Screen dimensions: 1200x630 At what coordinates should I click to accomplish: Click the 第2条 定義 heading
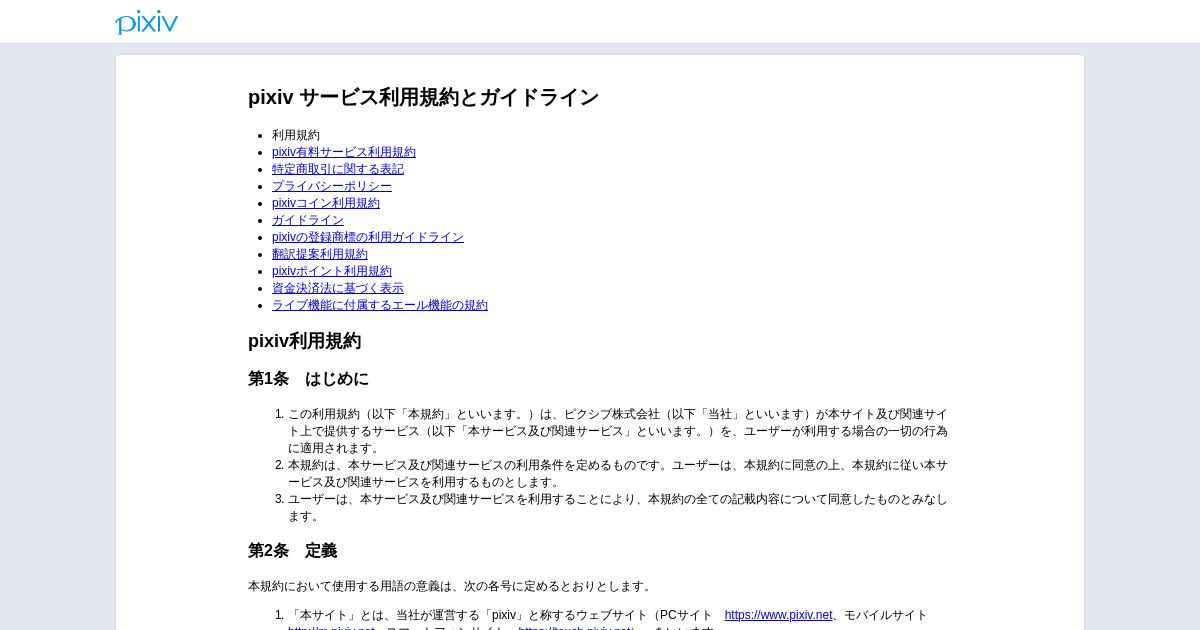[x=292, y=551]
